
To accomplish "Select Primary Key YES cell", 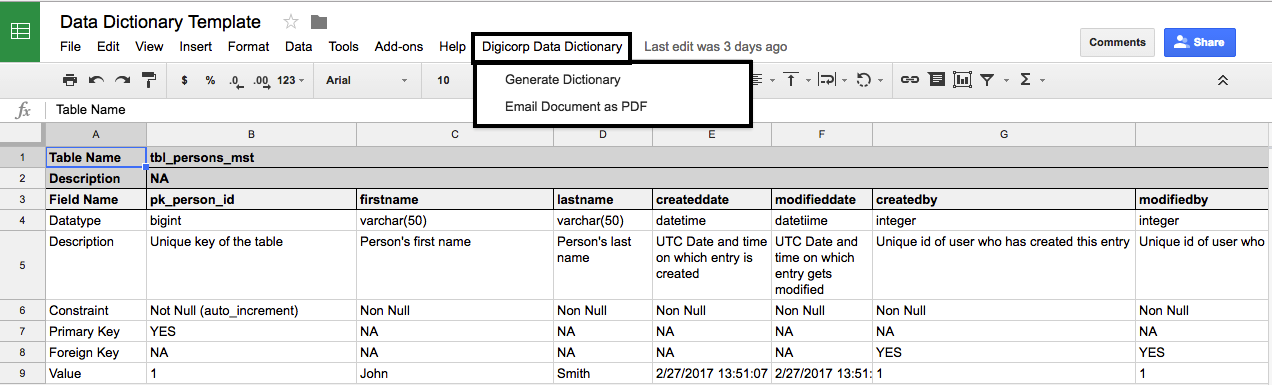I will pos(251,331).
